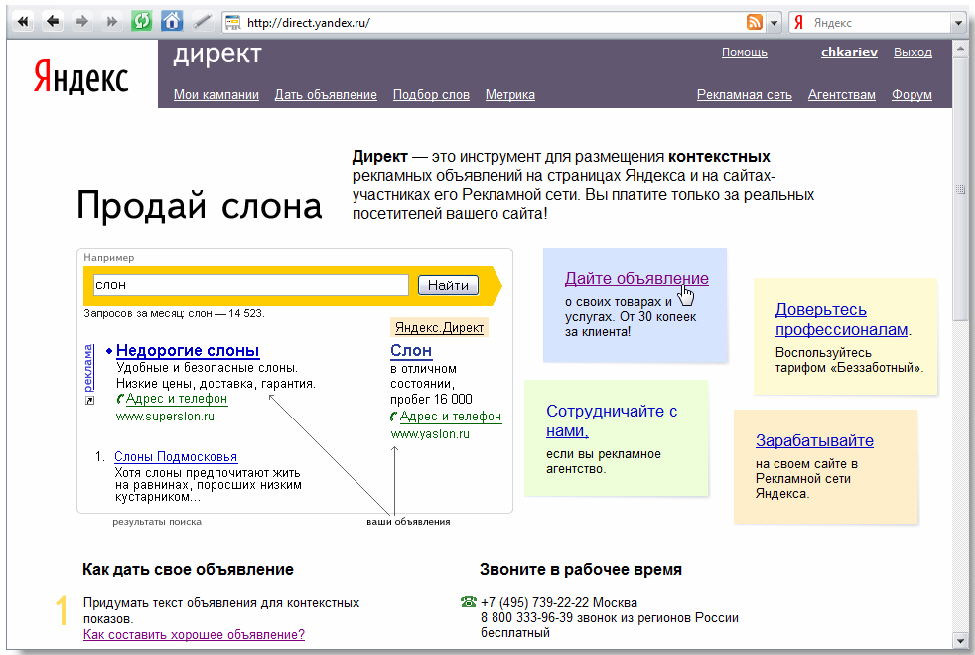Viewport: 975px width, 655px height.
Task: Click the green telephone icon
Action: pos(468,602)
